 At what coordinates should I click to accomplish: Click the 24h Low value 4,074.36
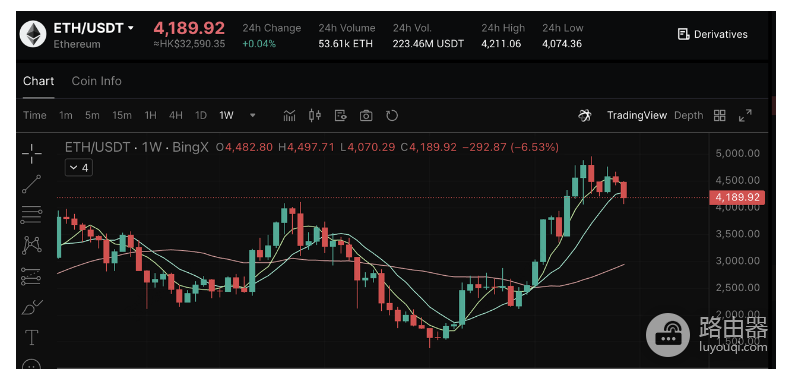tap(561, 44)
